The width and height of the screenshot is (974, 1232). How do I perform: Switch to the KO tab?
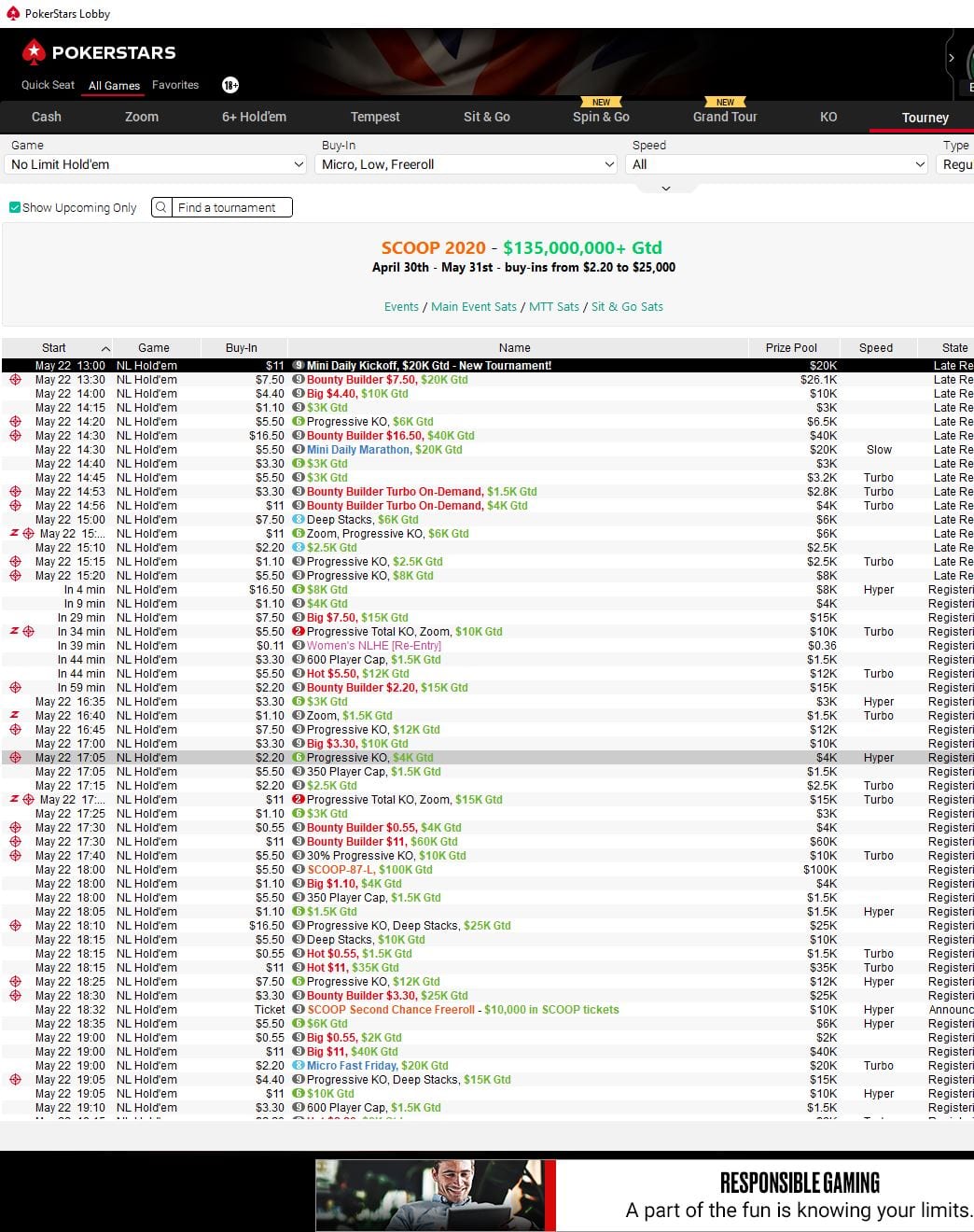click(828, 117)
